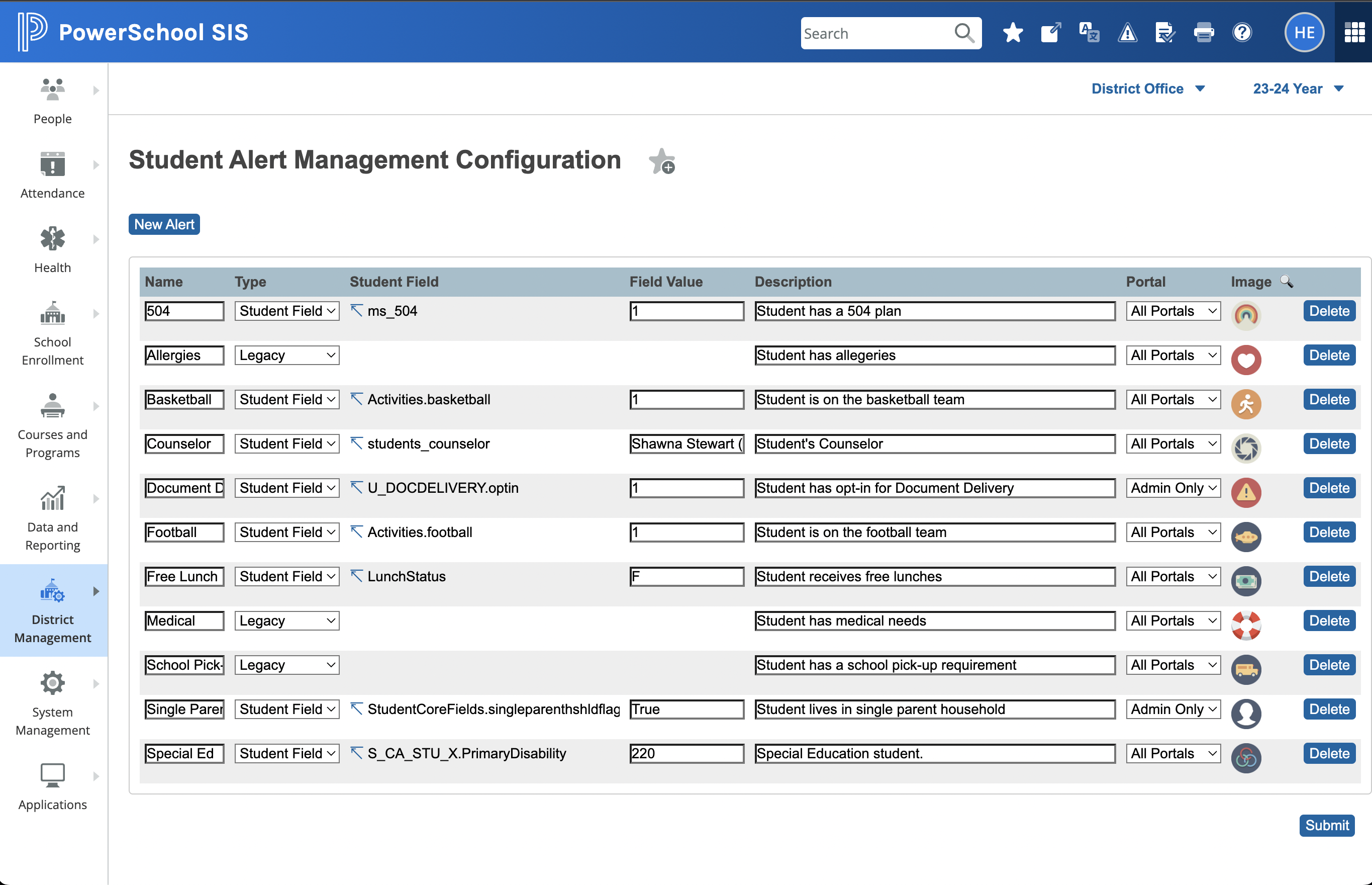Screen dimensions: 1372x885
Task: Delete the Basketball alert
Action: 1329,399
